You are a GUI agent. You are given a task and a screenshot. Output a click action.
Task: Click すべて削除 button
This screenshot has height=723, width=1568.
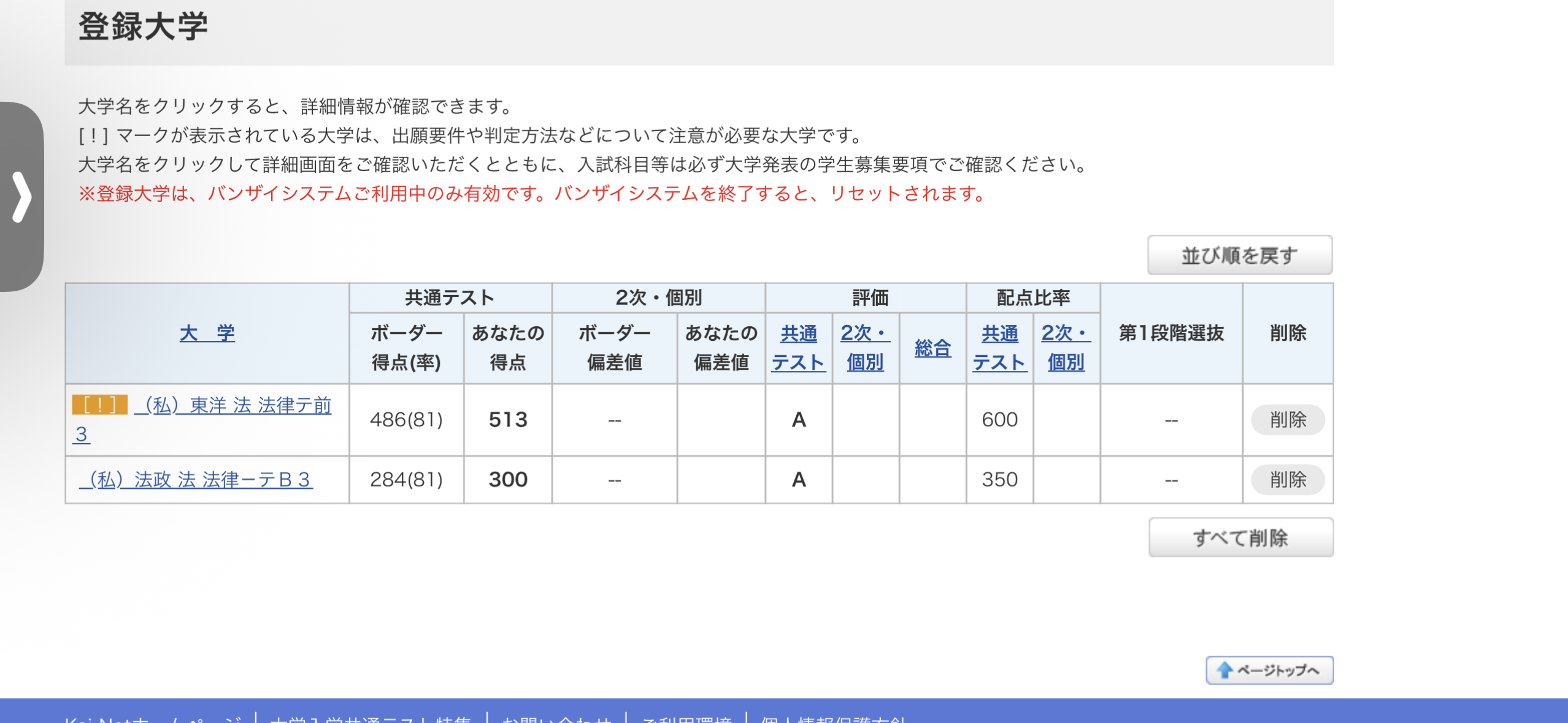tap(1240, 537)
